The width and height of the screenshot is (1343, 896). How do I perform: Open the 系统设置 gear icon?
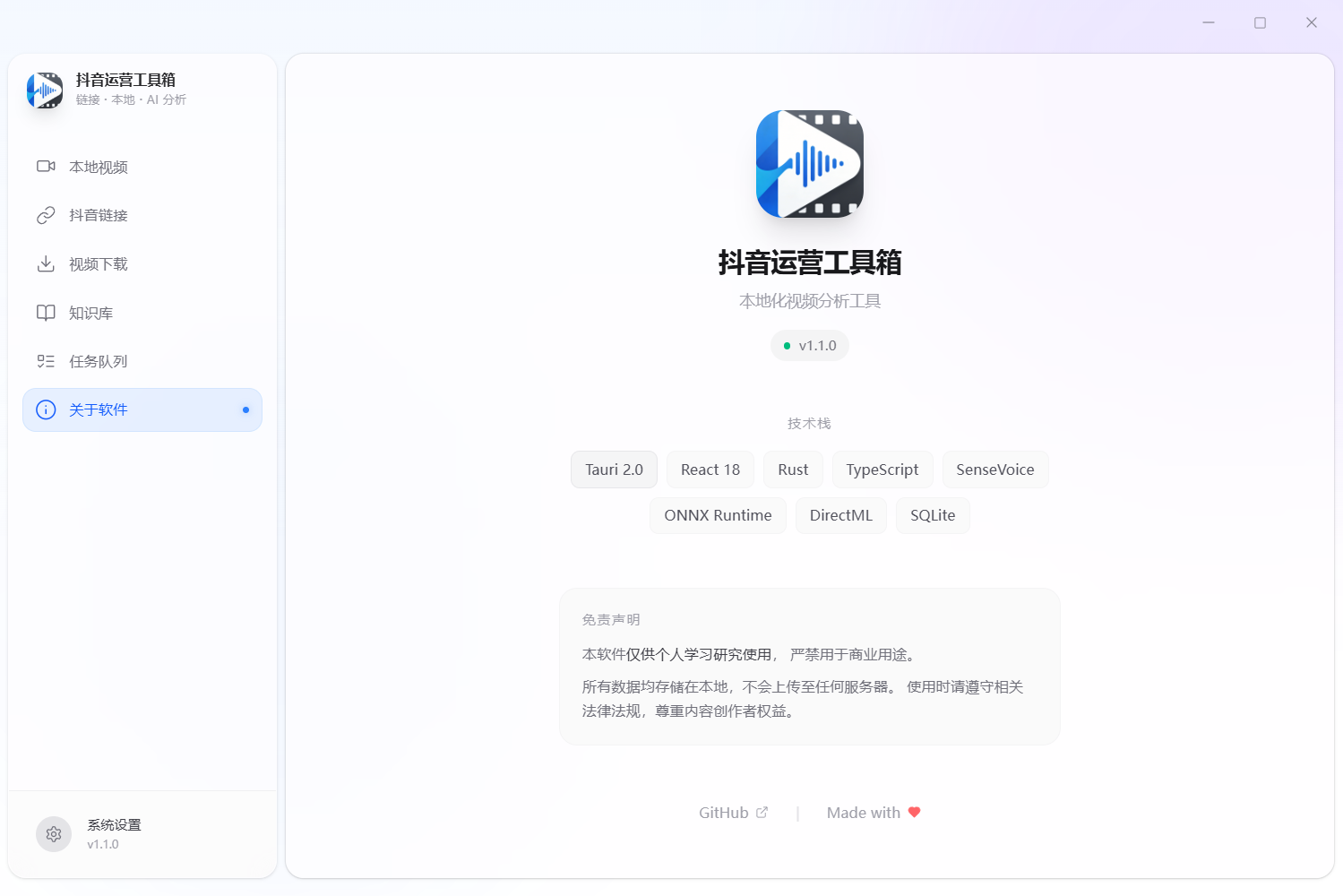tap(54, 833)
